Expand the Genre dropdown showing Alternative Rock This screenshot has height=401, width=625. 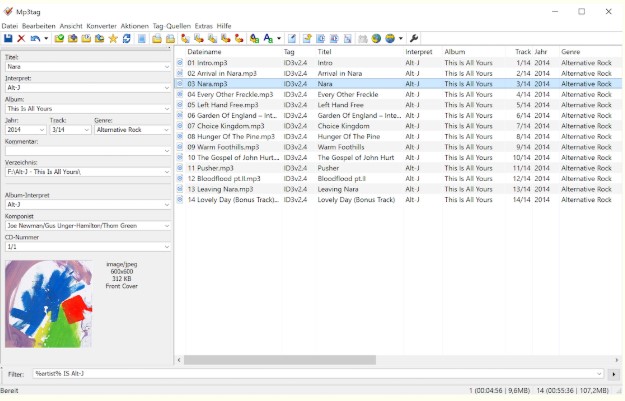166,130
